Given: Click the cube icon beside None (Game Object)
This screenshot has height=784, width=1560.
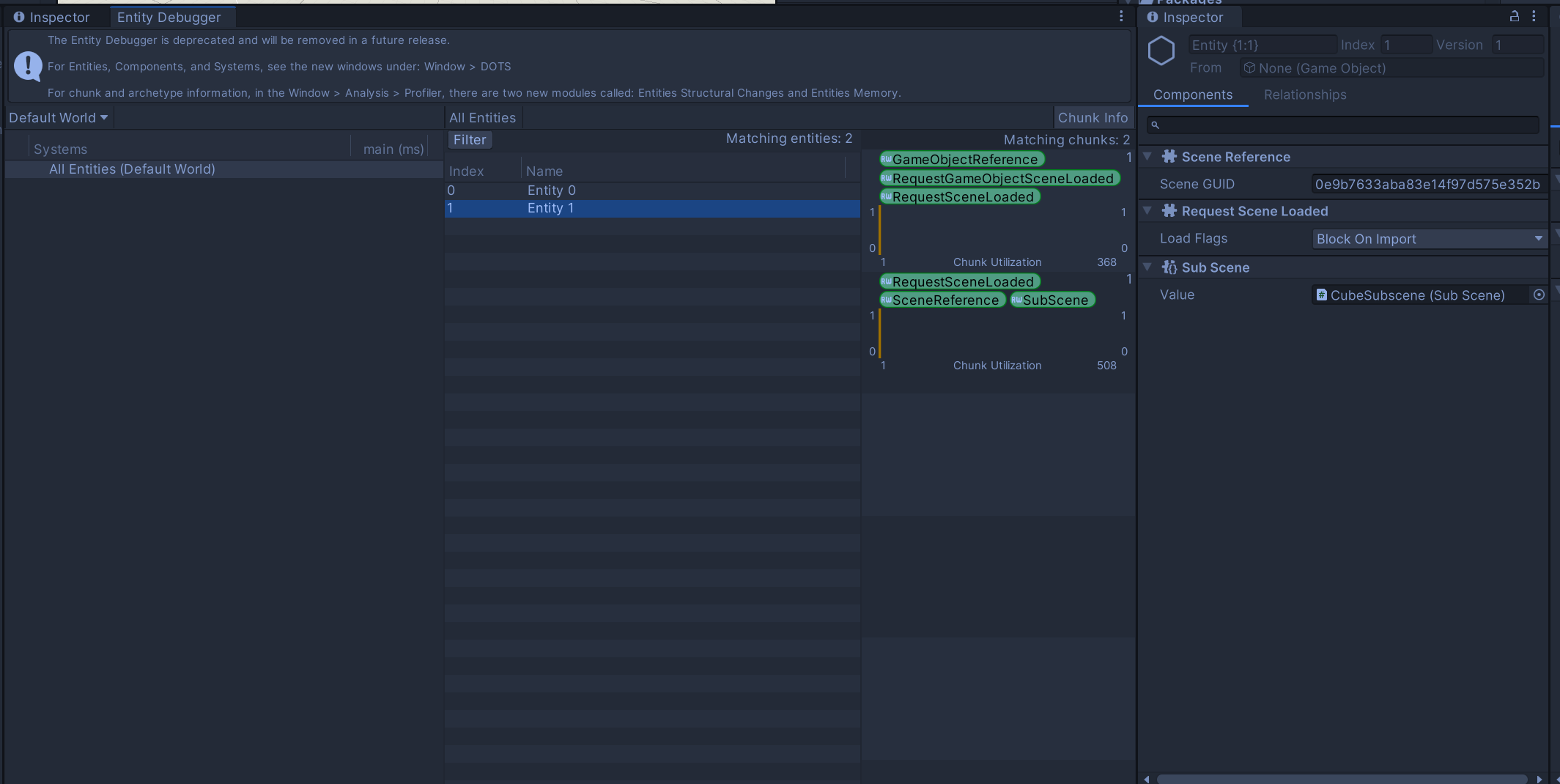Looking at the screenshot, I should (1250, 68).
